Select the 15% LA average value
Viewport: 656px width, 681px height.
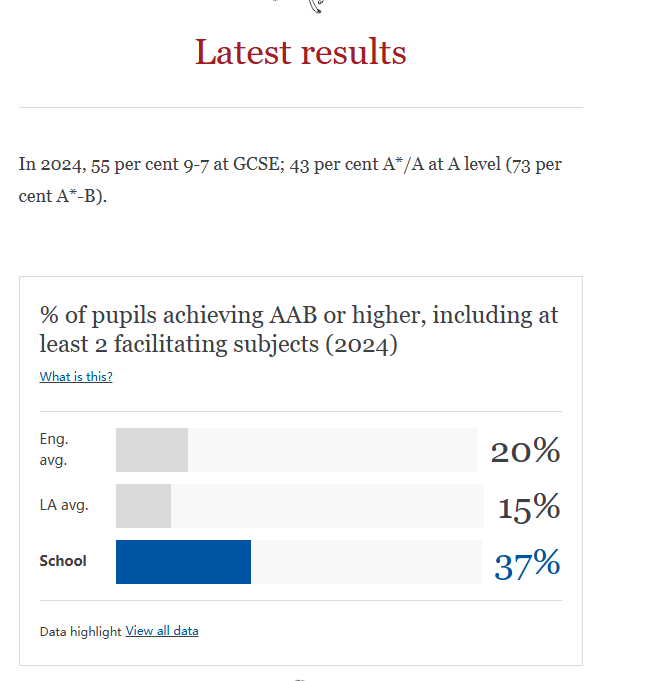click(529, 507)
